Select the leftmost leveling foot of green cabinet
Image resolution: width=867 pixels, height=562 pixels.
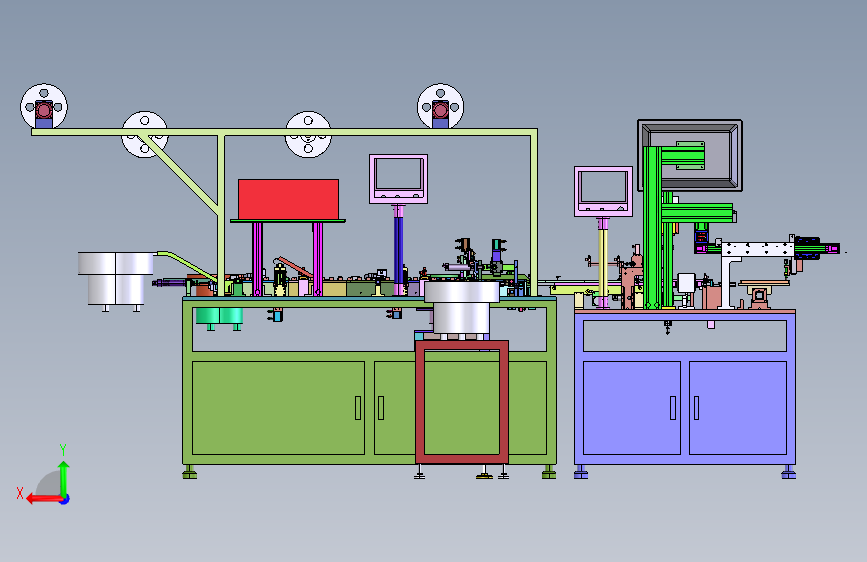tap(190, 472)
